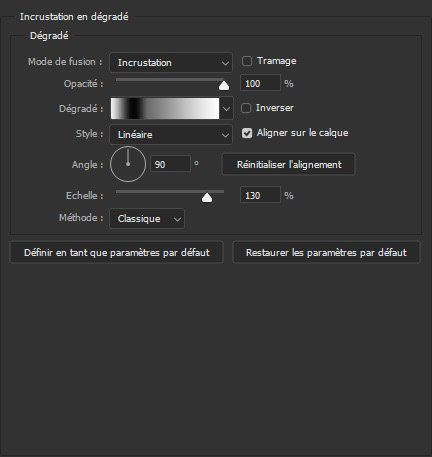Screen dimensions: 432x457
Task: Click the Mode de fusion label
Action: click(x=65, y=62)
